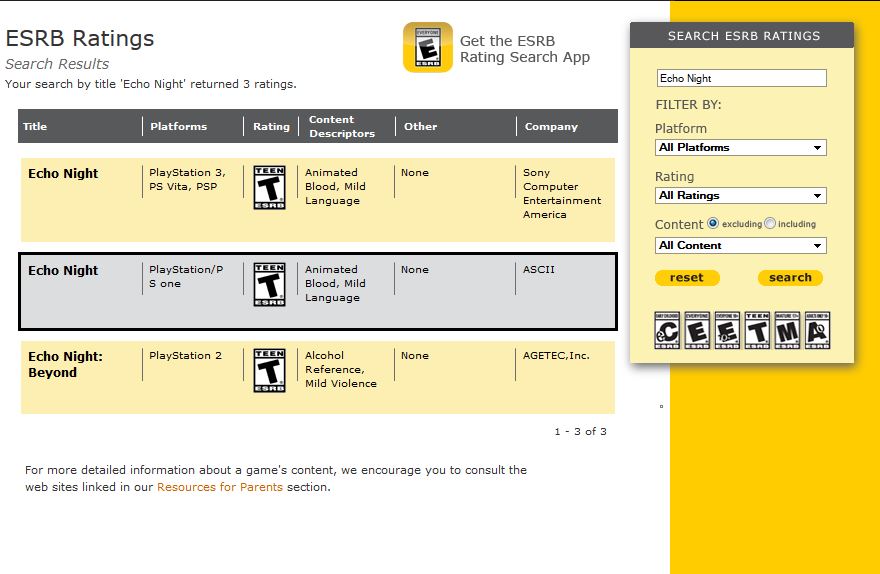
Task: Click '1 - 3 of 3' pagination text
Action: point(580,431)
